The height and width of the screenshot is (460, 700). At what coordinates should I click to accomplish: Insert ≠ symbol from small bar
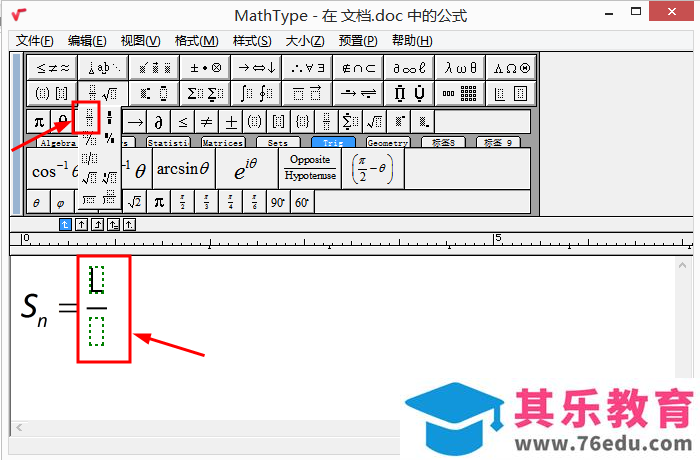click(206, 121)
